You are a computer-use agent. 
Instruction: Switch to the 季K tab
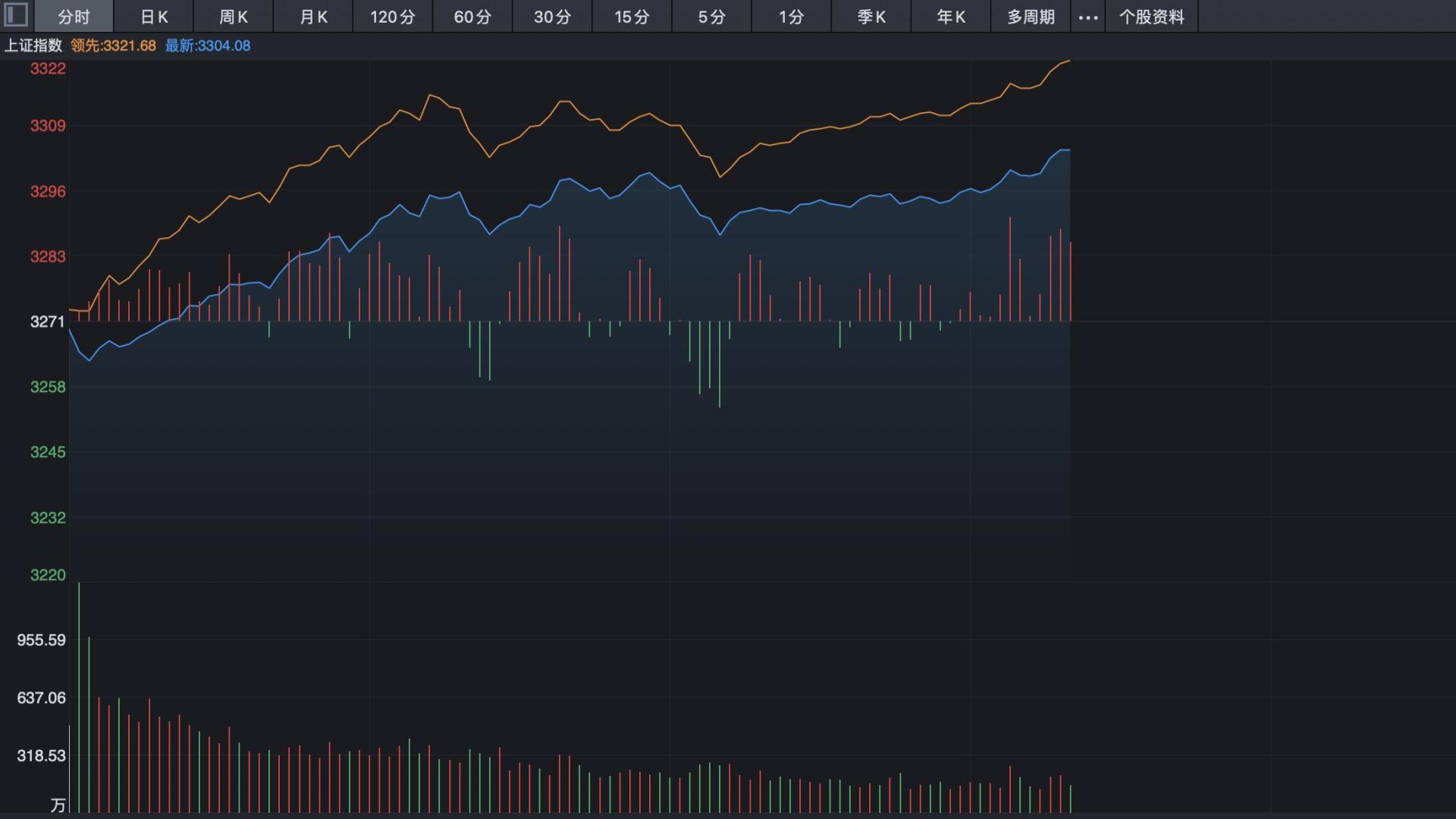tap(871, 17)
